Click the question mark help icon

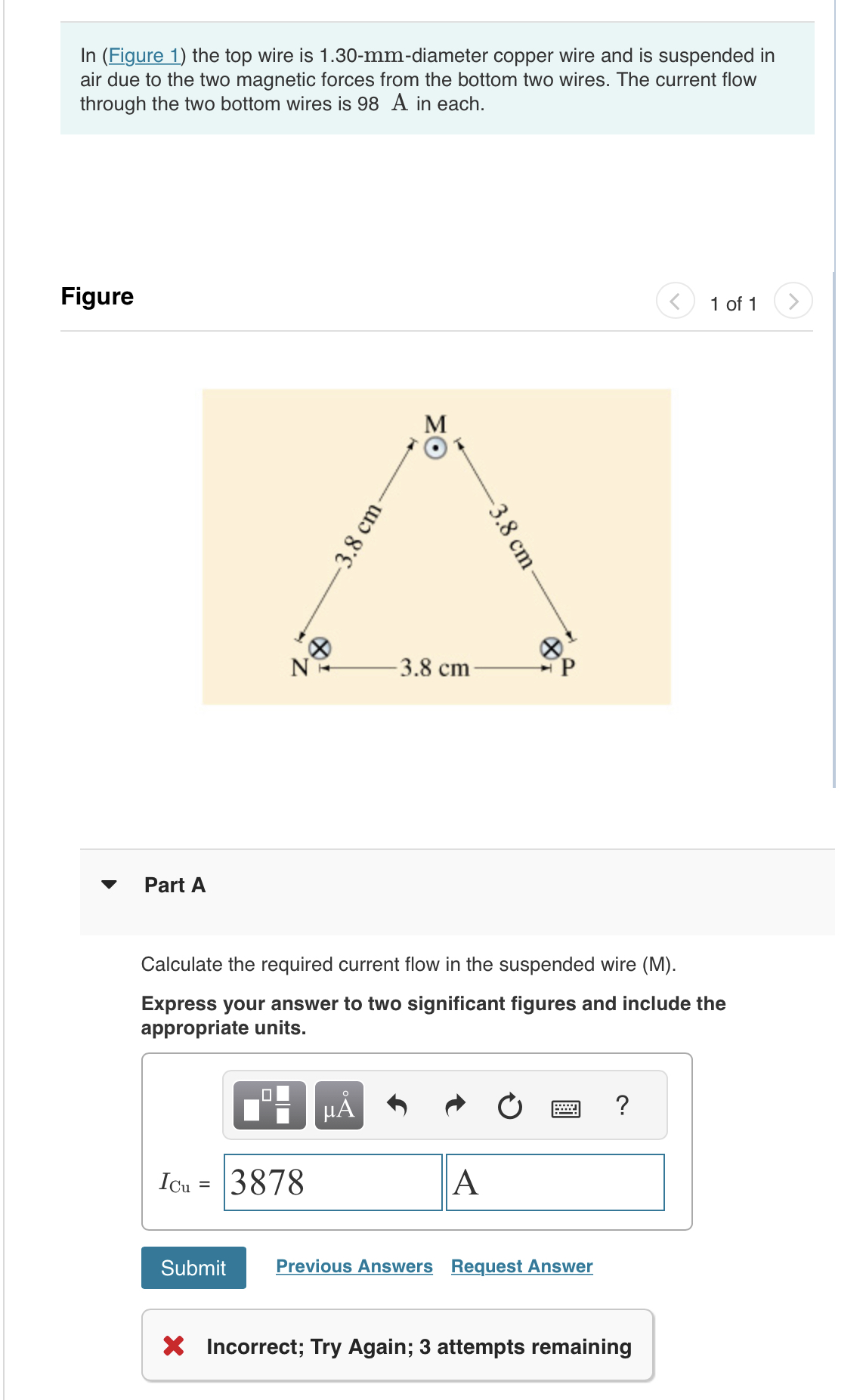coord(622,1105)
